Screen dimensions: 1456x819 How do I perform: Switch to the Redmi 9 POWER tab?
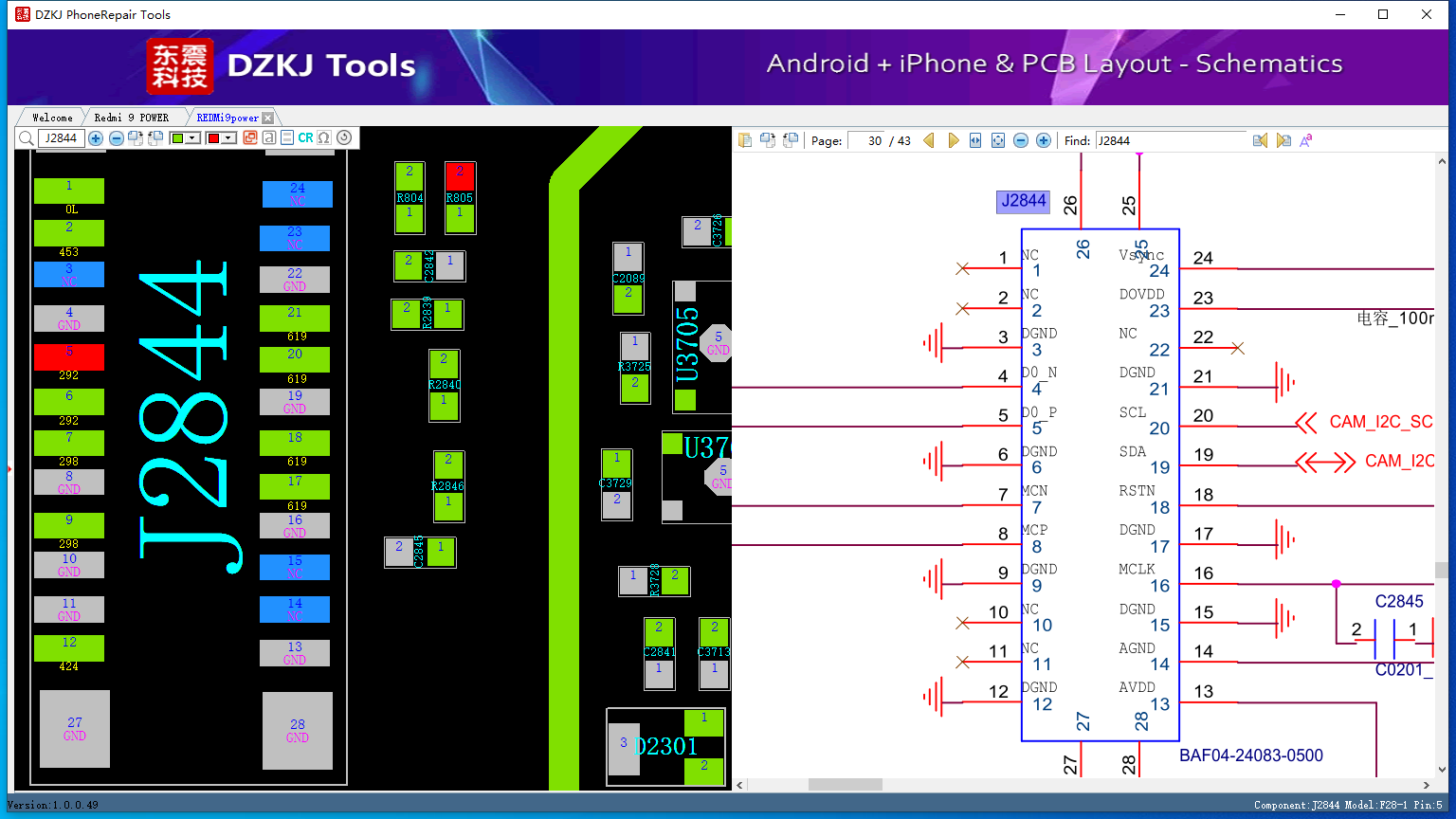132,118
